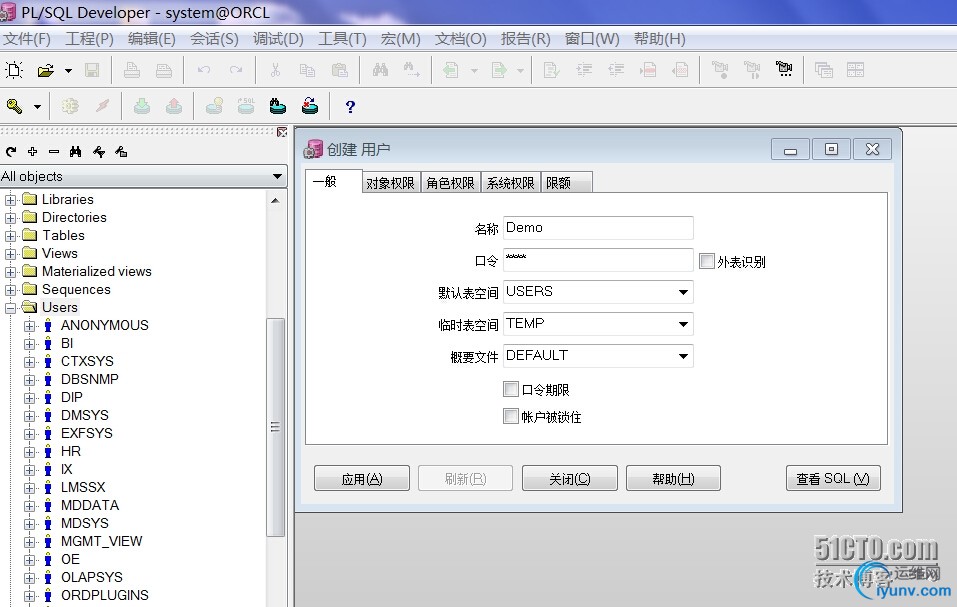Click the New document icon

pyautogui.click(x=14, y=70)
